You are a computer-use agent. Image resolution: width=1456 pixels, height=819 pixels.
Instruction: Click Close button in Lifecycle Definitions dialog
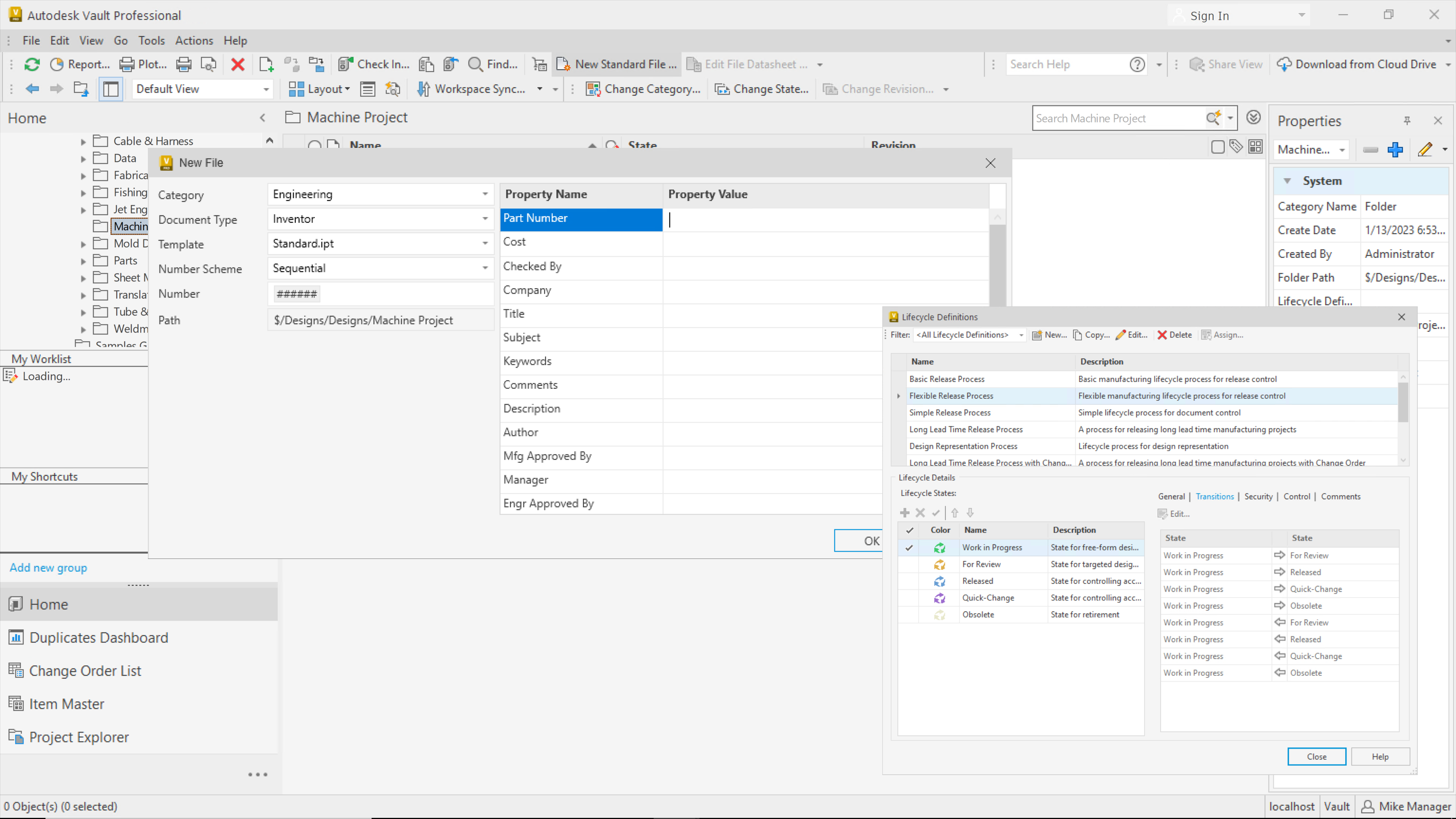[x=1316, y=756]
